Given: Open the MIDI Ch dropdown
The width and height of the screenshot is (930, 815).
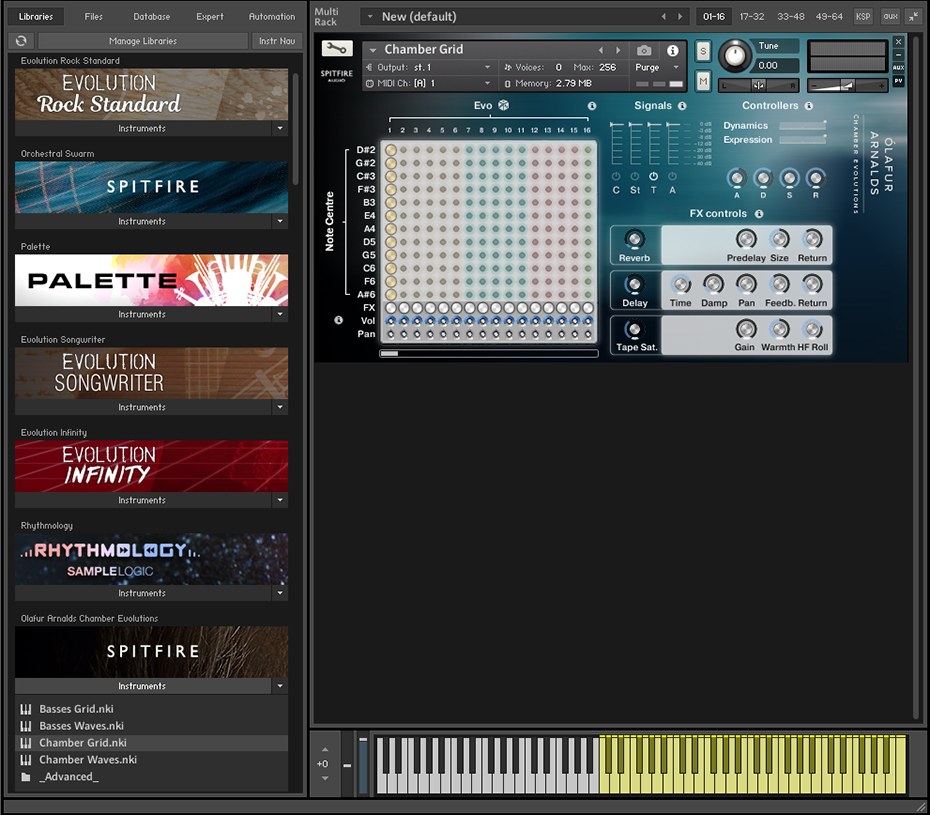Looking at the screenshot, I should pyautogui.click(x=429, y=84).
